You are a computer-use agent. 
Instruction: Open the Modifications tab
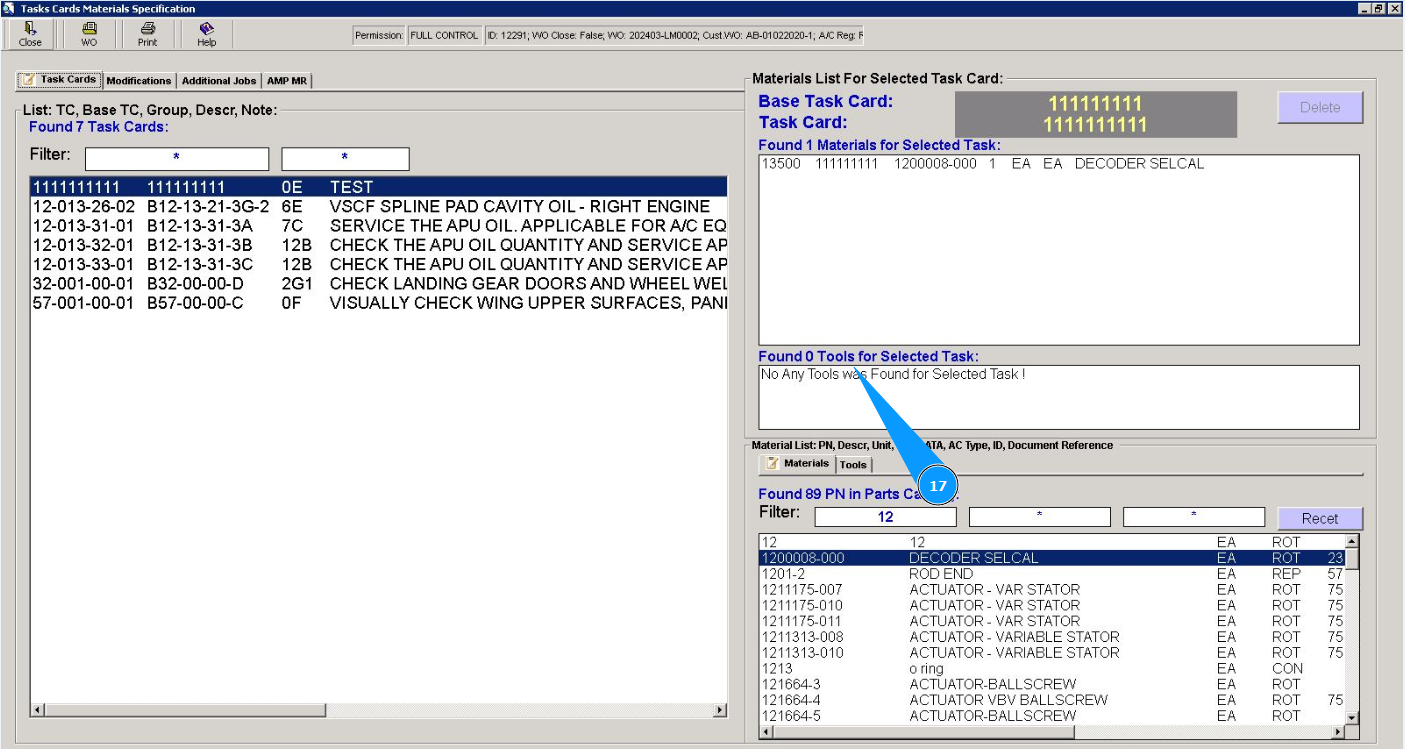pyautogui.click(x=139, y=81)
